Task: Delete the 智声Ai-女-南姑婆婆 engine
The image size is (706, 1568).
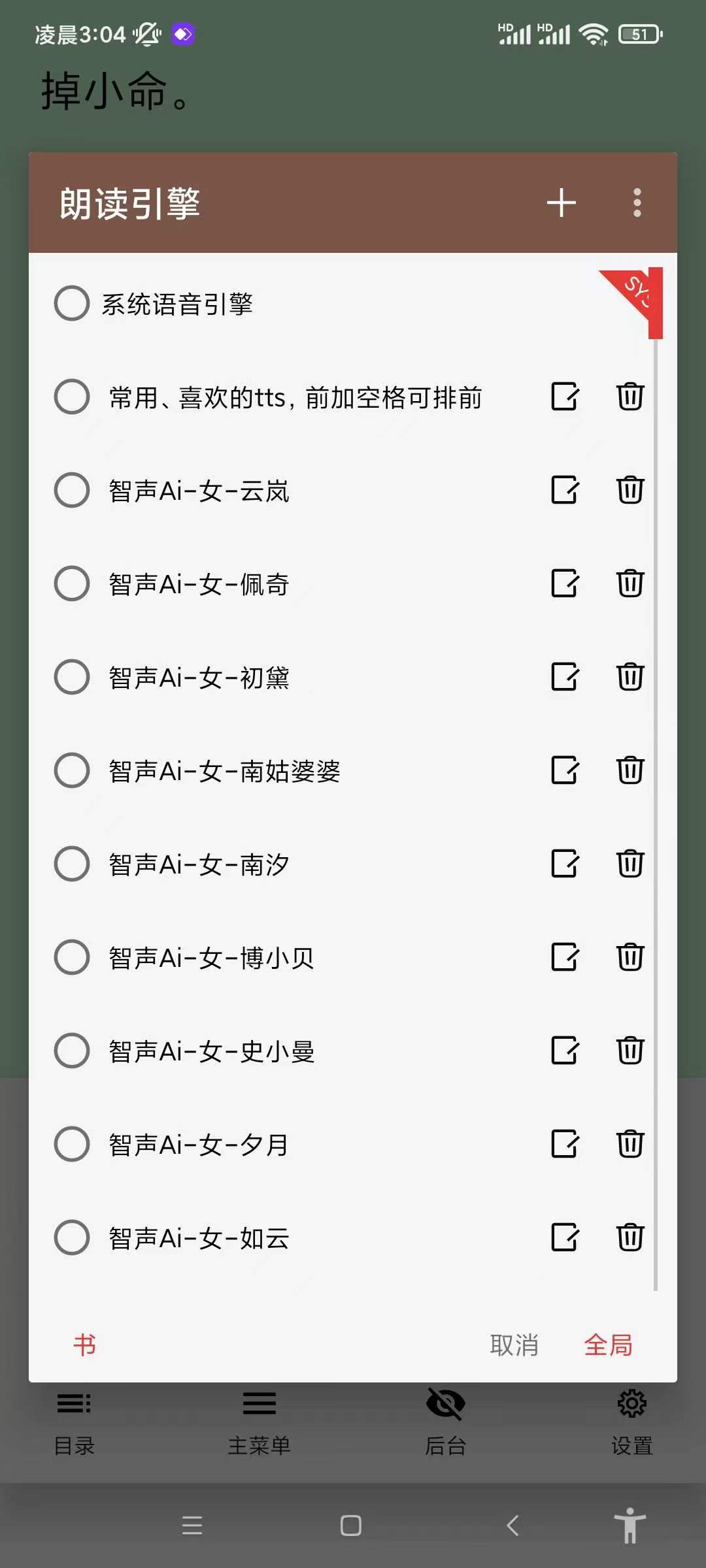Action: coord(630,770)
